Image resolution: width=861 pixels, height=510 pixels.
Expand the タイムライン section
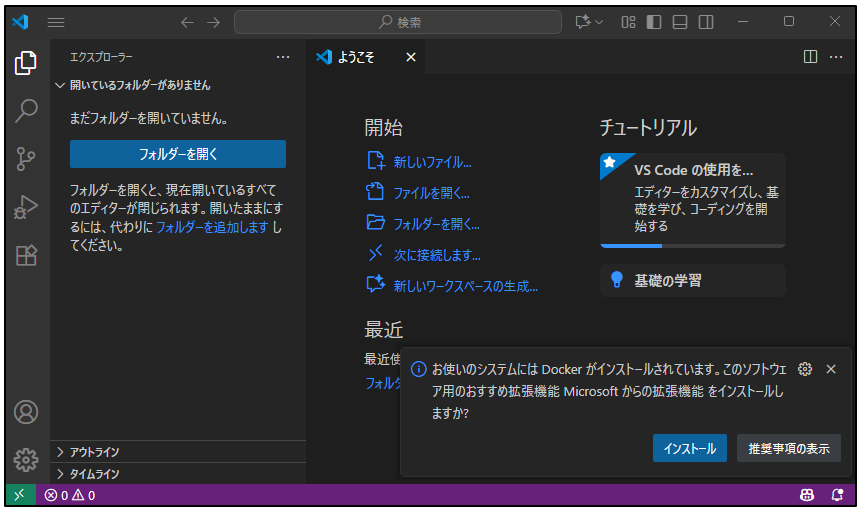[95, 474]
